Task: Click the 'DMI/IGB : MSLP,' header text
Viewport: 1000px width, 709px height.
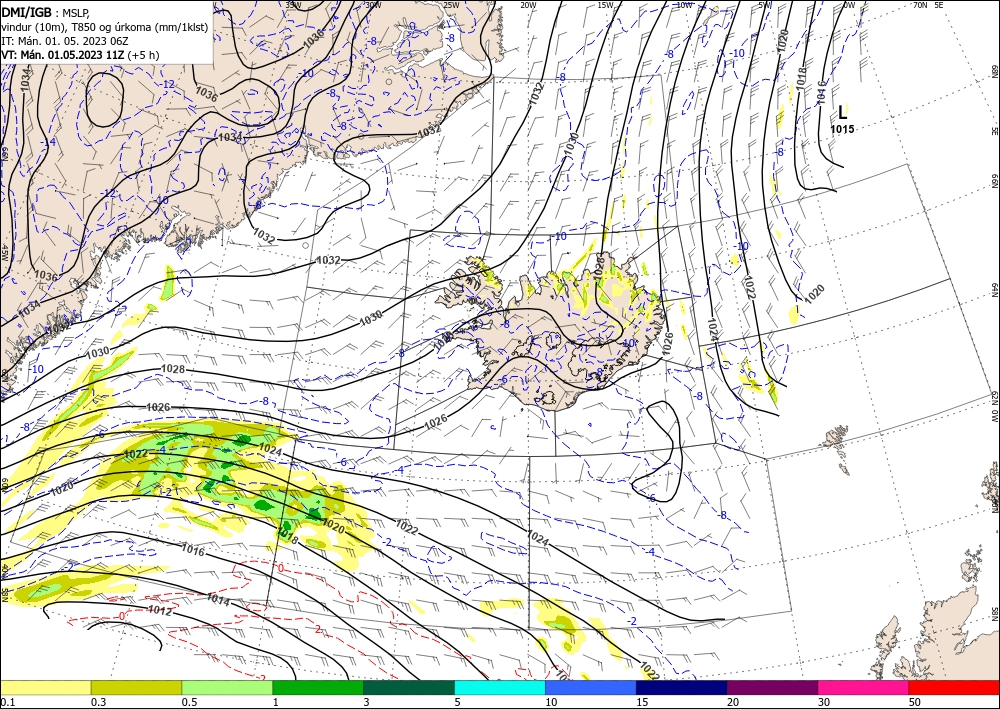Action: coord(45,13)
